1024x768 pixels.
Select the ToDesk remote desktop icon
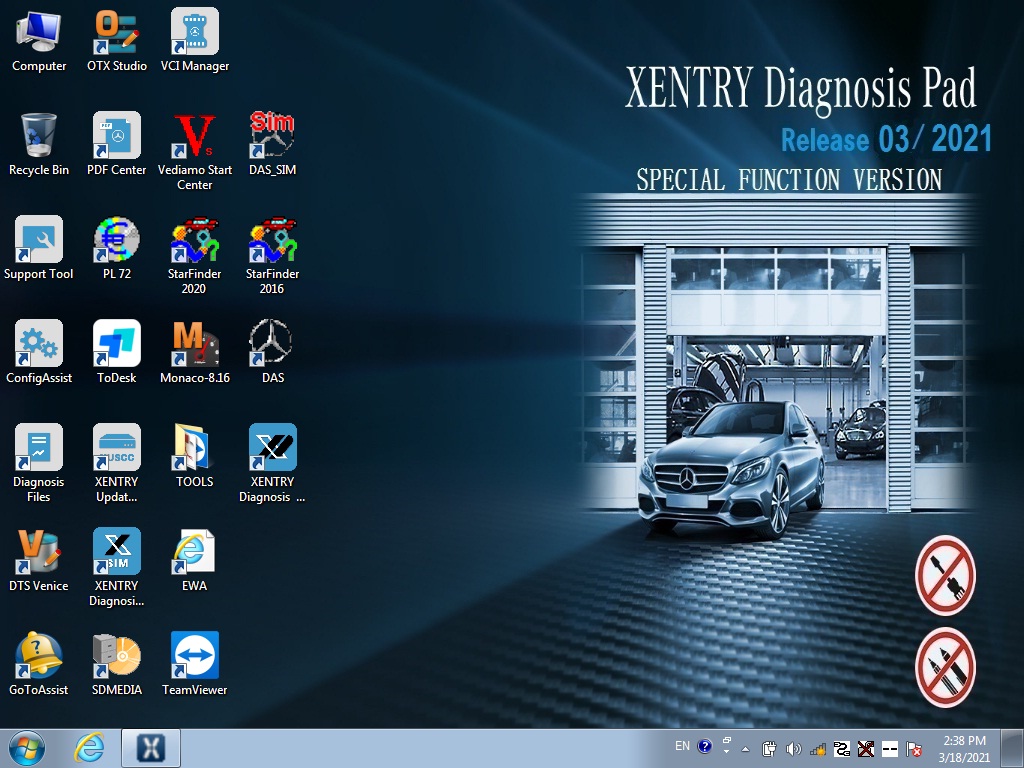[x=117, y=352]
